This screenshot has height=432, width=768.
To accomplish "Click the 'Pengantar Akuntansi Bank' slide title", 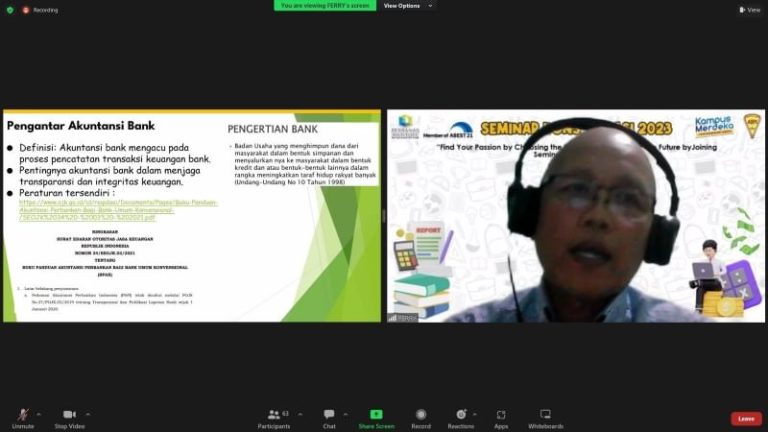I will 81,126.
